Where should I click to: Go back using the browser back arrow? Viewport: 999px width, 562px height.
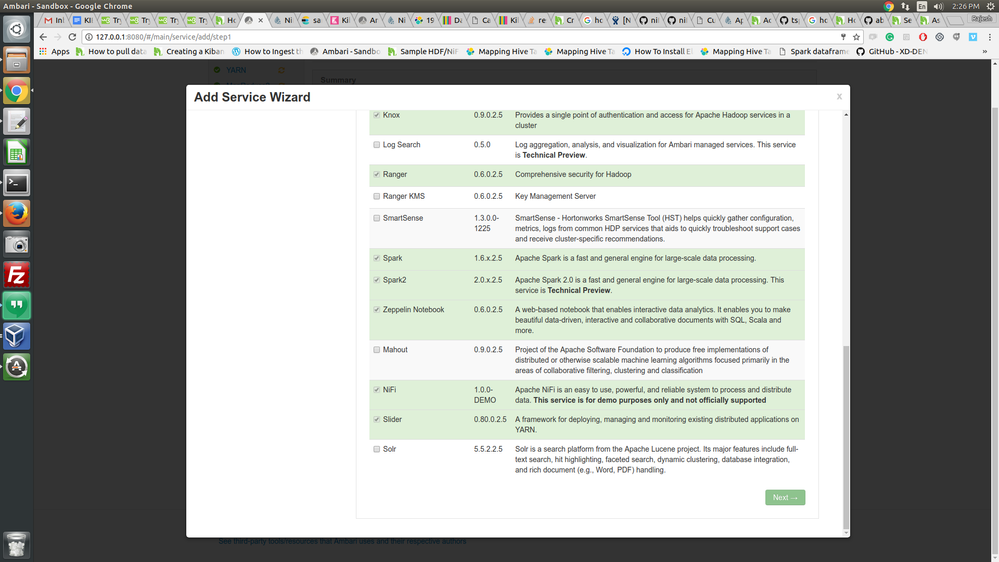(43, 37)
